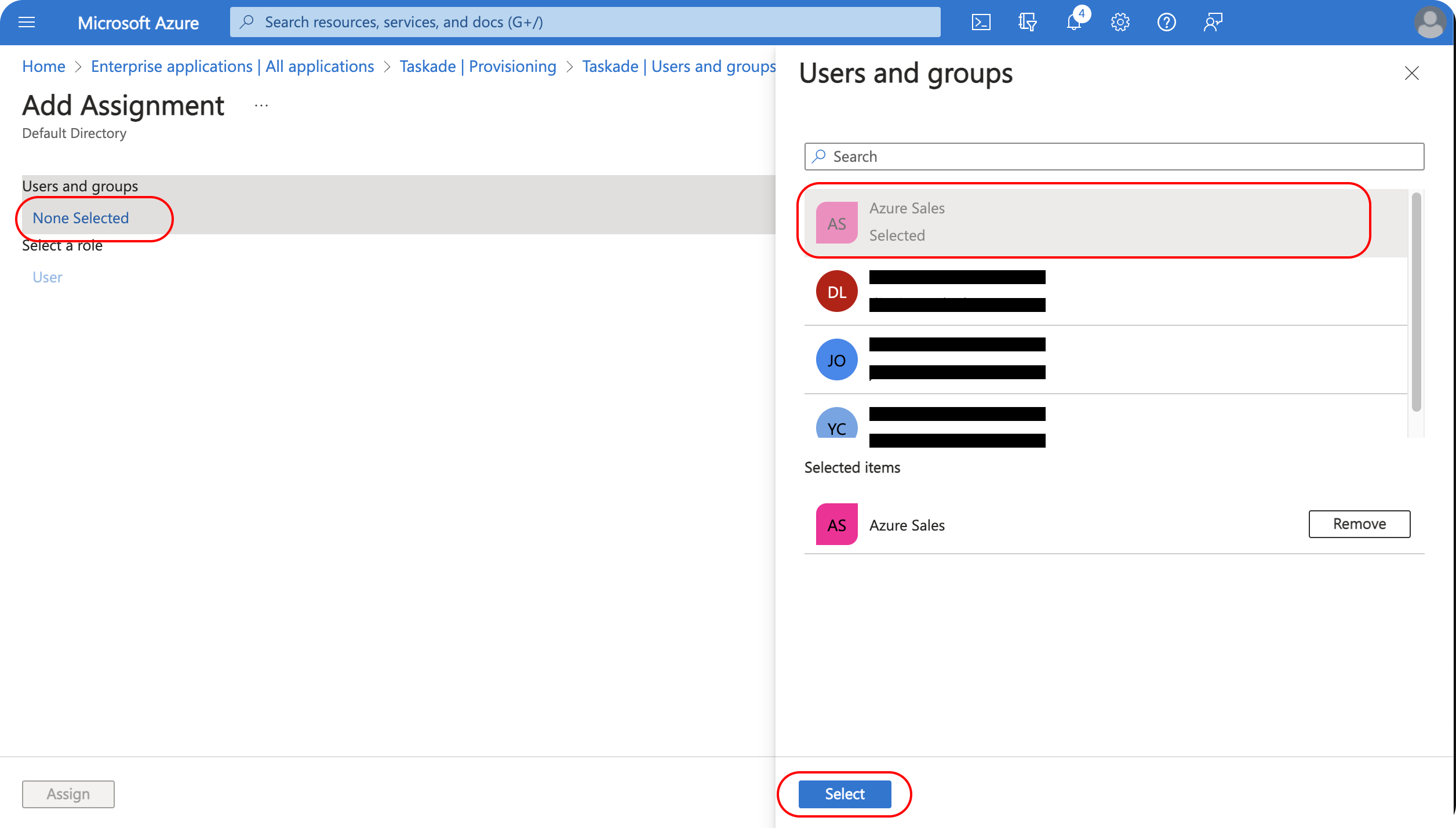
Task: Select the DL user in the list
Action: (836, 292)
